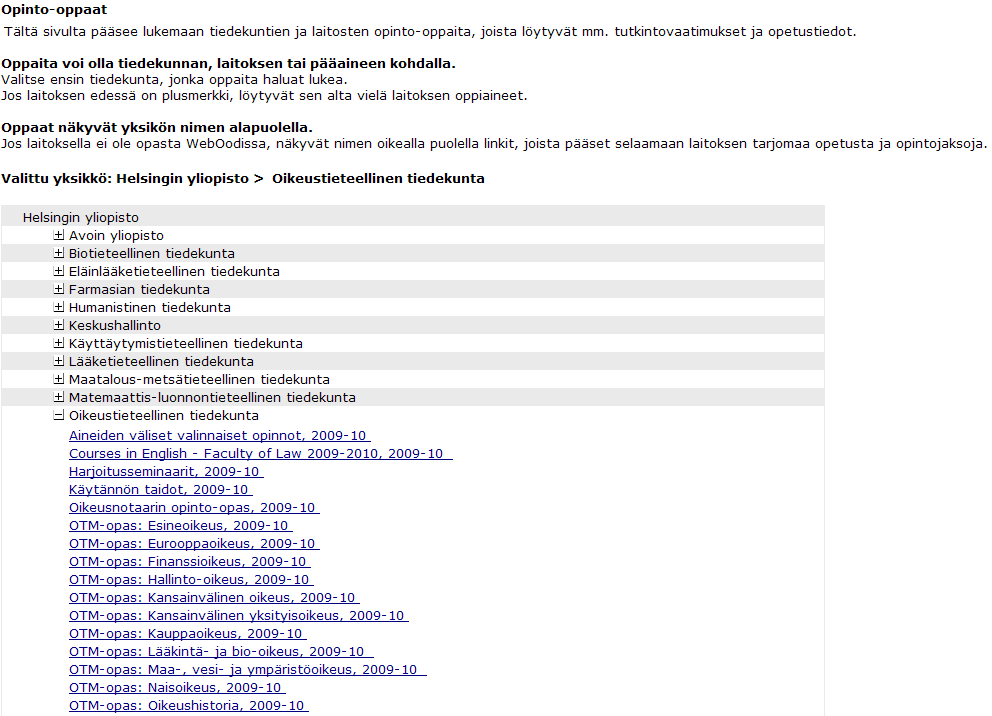
Task: Click Eläinlääketieteellinen tiedekunta label
Action: click(x=174, y=271)
